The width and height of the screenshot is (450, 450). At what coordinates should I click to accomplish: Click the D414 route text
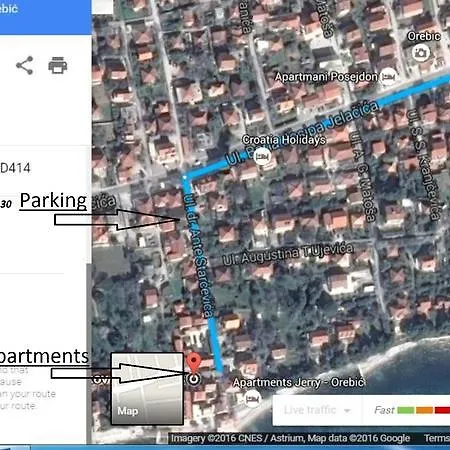pyautogui.click(x=15, y=168)
